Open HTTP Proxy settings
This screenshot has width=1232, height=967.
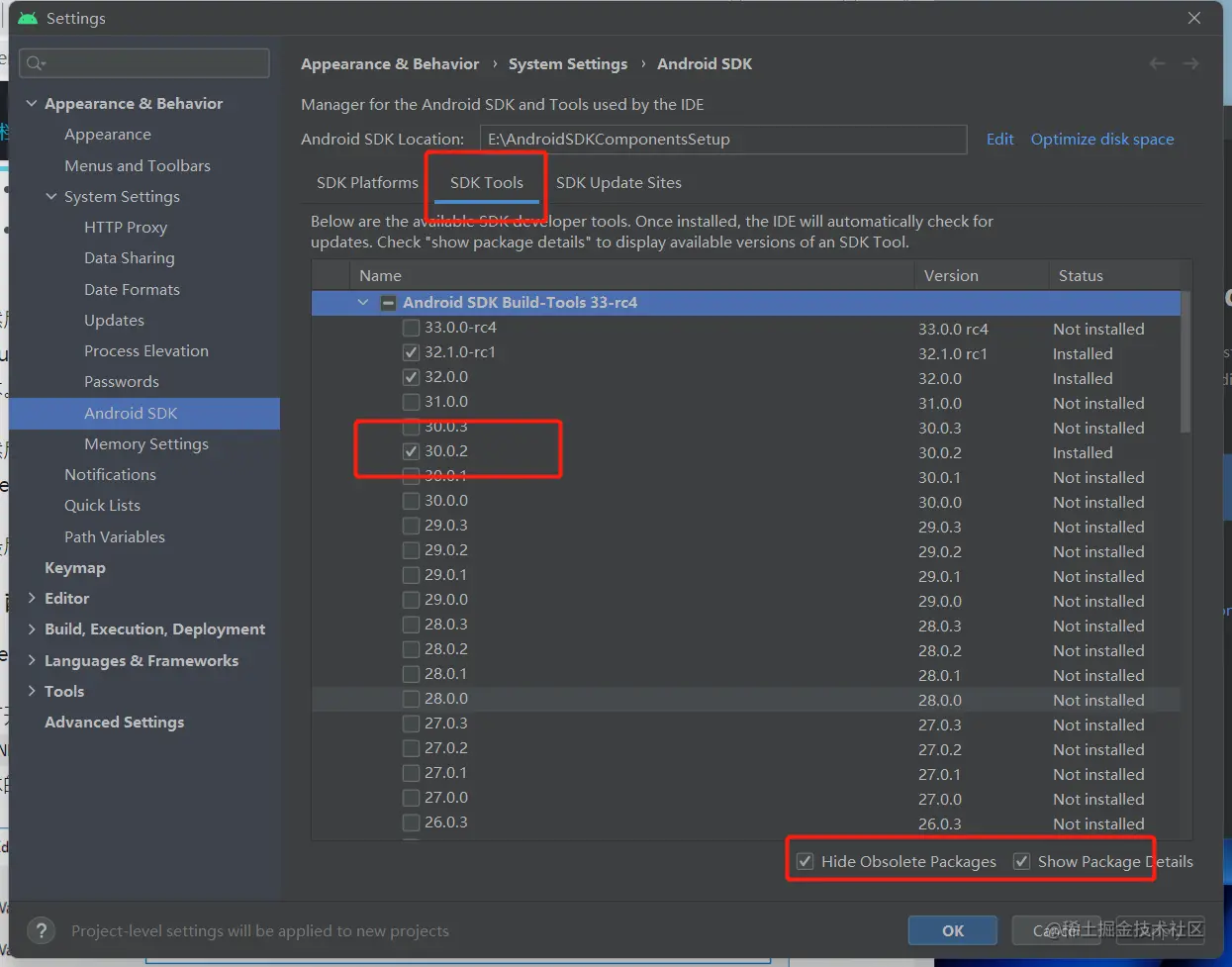(x=126, y=227)
